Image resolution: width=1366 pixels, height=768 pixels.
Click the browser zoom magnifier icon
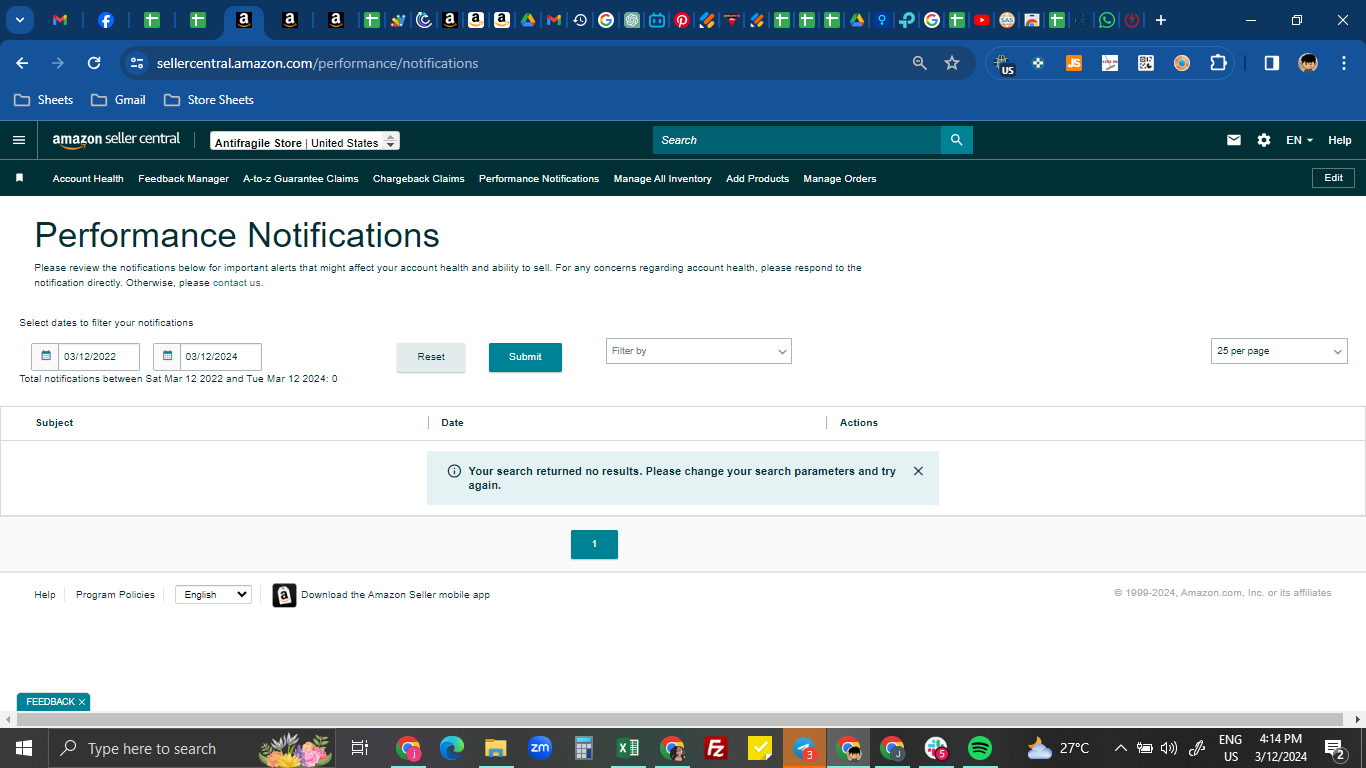pyautogui.click(x=920, y=63)
